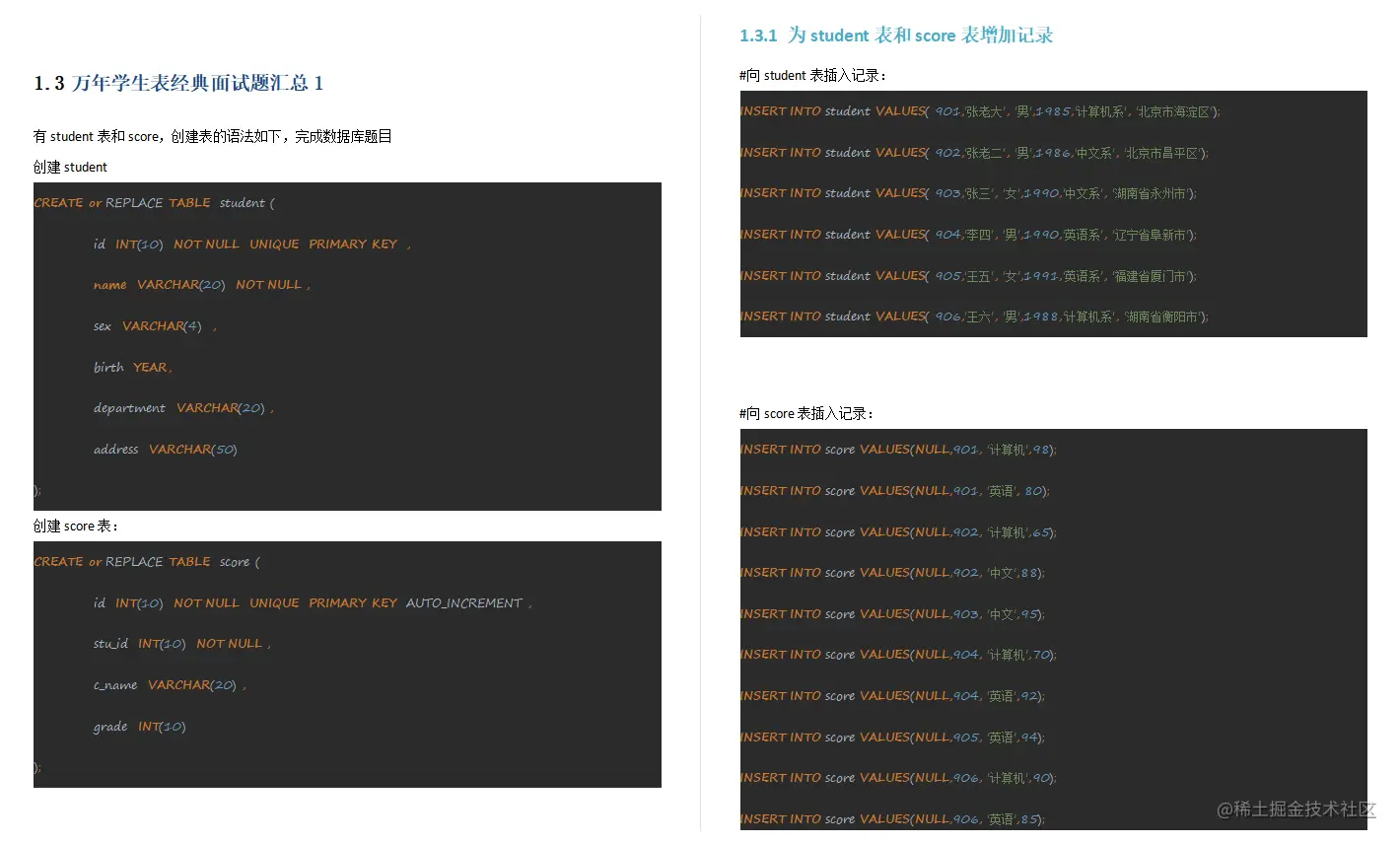The width and height of the screenshot is (1400, 844).
Task: Click score insert row 902 计算机 65
Action: tap(899, 532)
